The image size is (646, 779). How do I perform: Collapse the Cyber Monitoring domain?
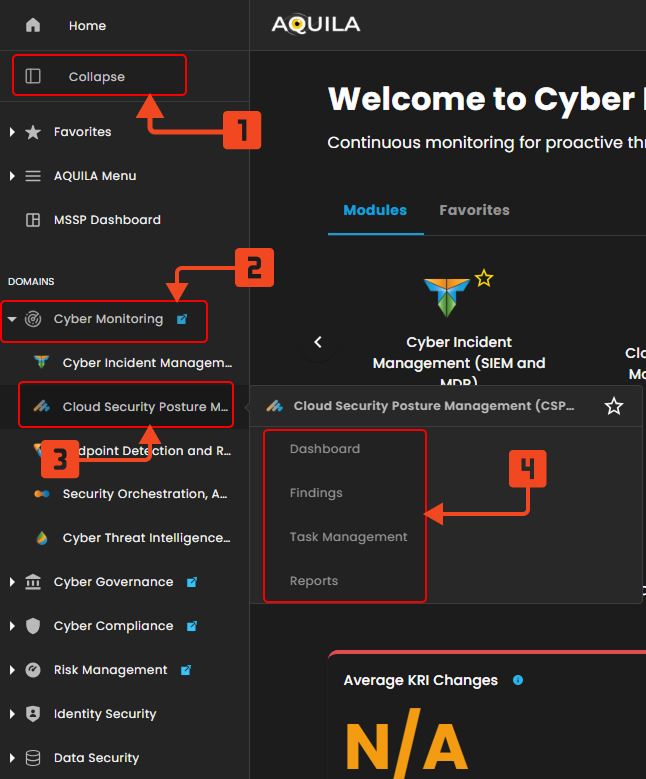(x=12, y=320)
